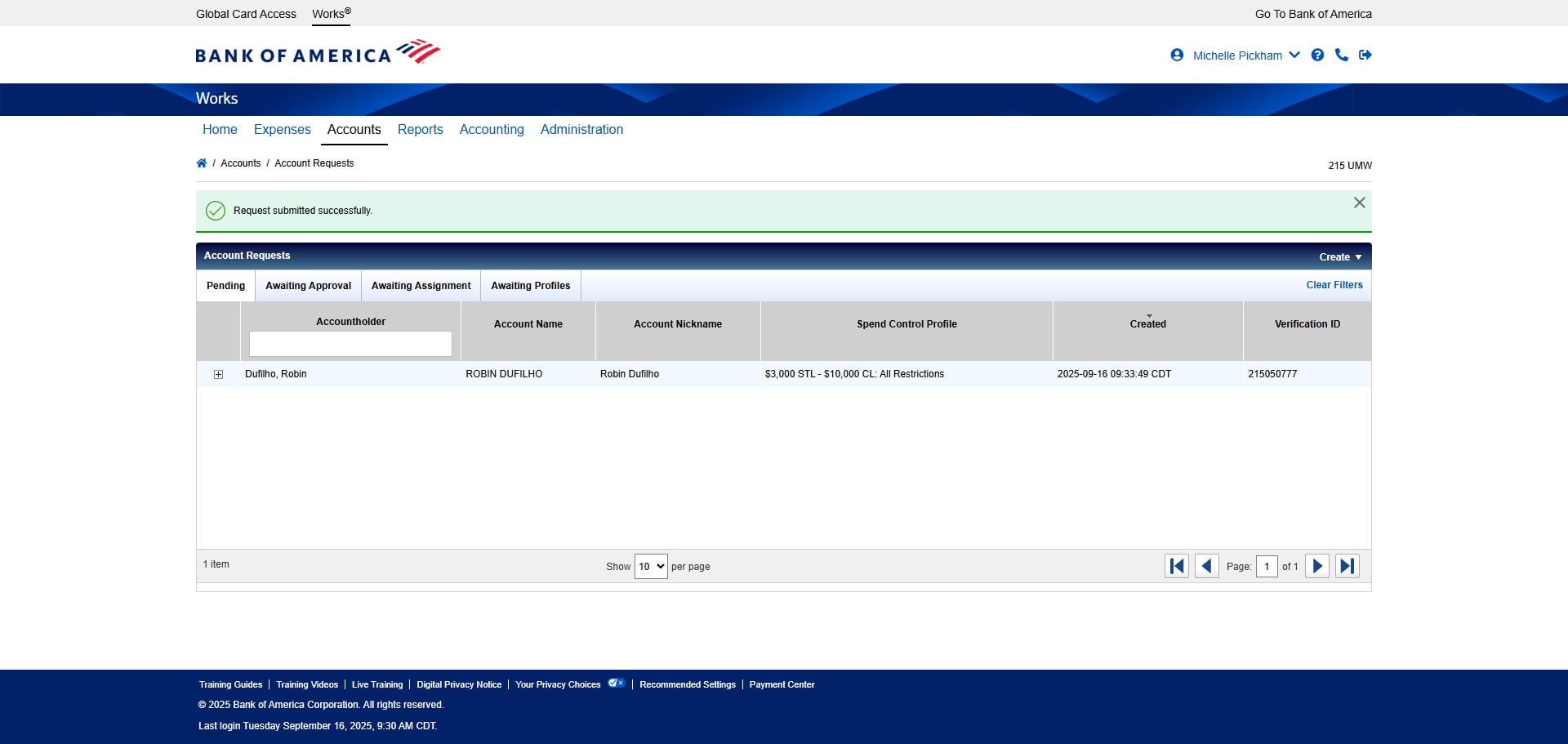
Task: Open the Training Guides footer link
Action: 230,684
